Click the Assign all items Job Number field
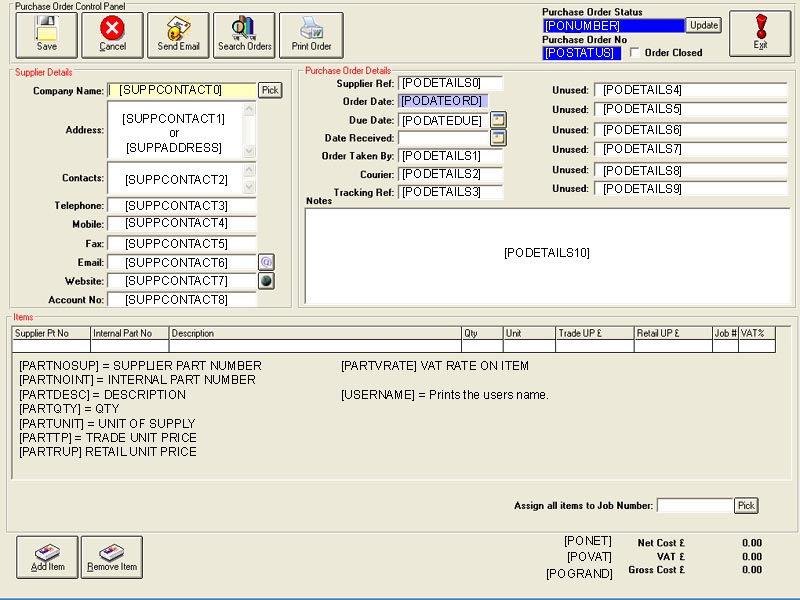 [694, 506]
